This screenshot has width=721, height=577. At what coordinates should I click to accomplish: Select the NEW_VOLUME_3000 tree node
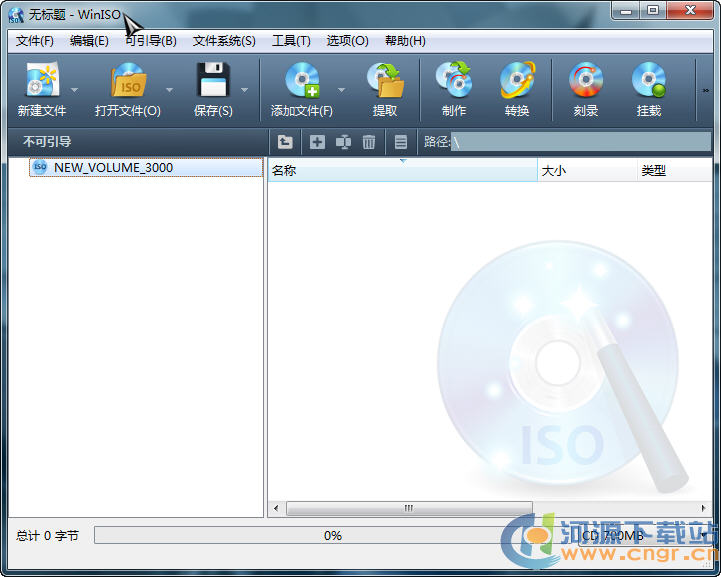coord(113,168)
